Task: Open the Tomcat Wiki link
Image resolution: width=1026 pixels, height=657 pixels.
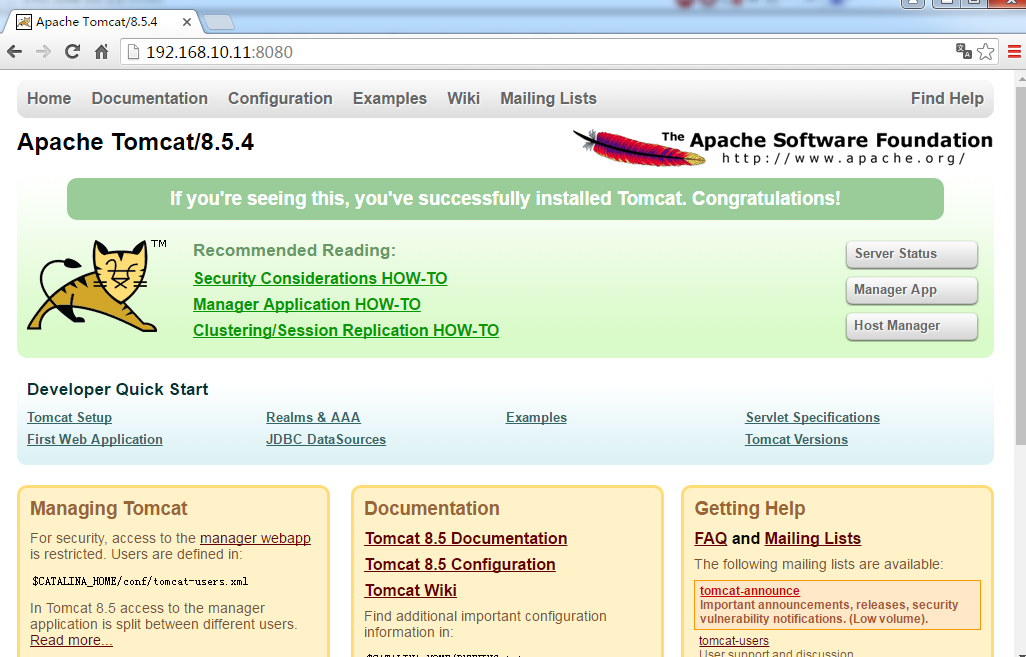Action: 410,590
